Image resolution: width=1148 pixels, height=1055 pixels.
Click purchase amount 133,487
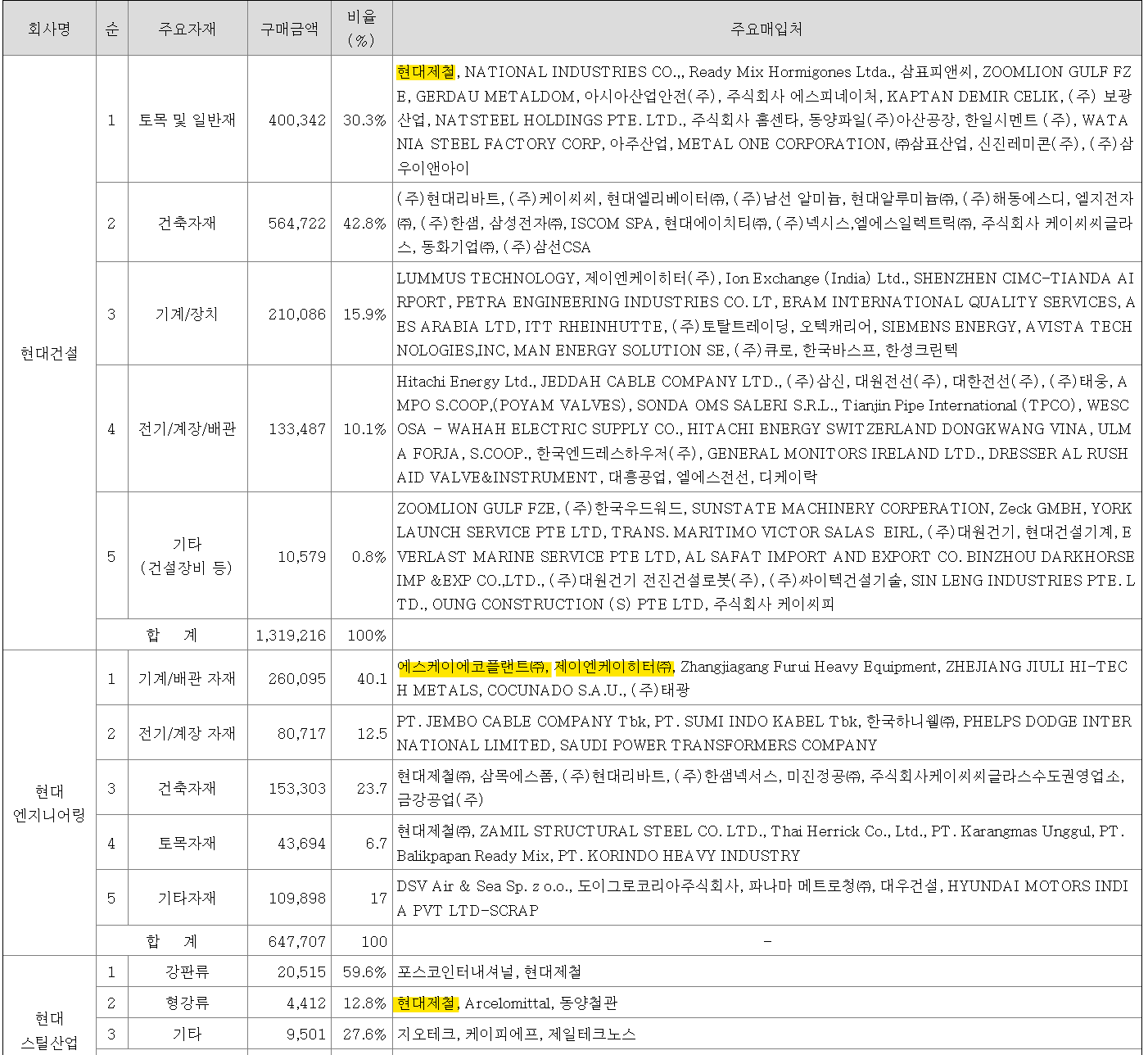pos(297,428)
